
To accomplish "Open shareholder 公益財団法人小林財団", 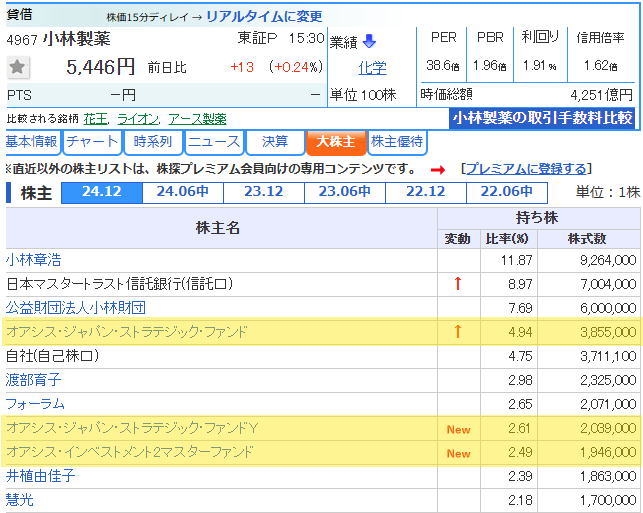I will point(76,308).
